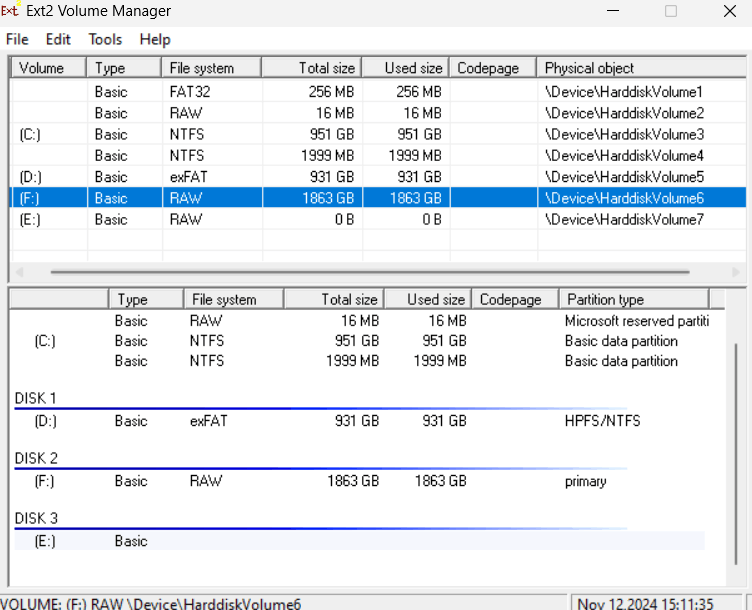
Task: Click lower pane Codepage column header
Action: click(515, 299)
